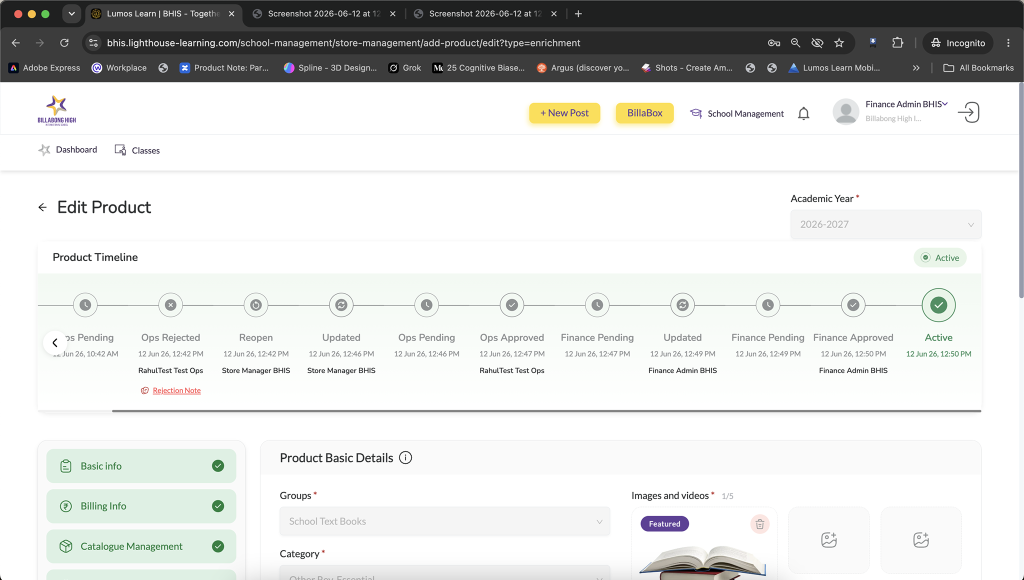Open the Grok bookmark
Image resolution: width=1024 pixels, height=580 pixels.
tap(405, 68)
